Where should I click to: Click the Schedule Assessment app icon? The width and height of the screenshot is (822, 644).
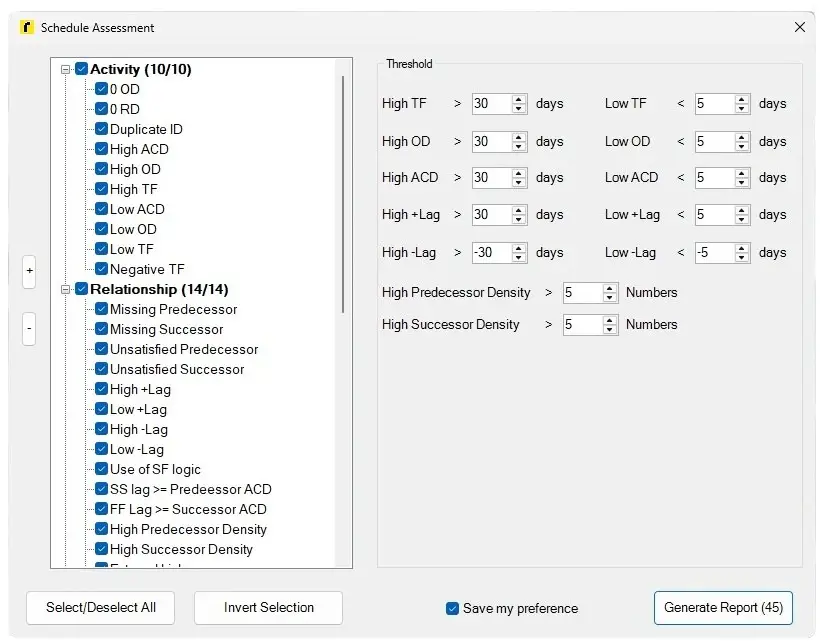[27, 28]
